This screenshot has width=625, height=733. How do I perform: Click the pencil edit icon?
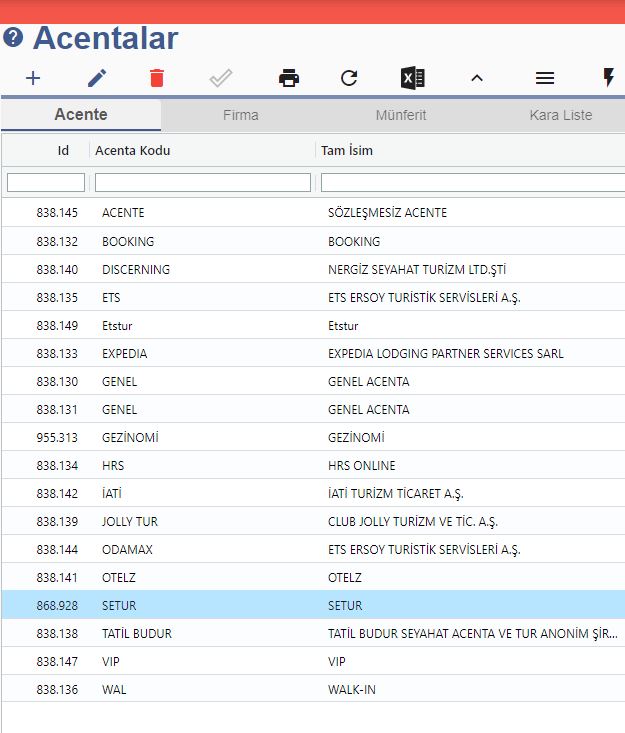click(97, 78)
